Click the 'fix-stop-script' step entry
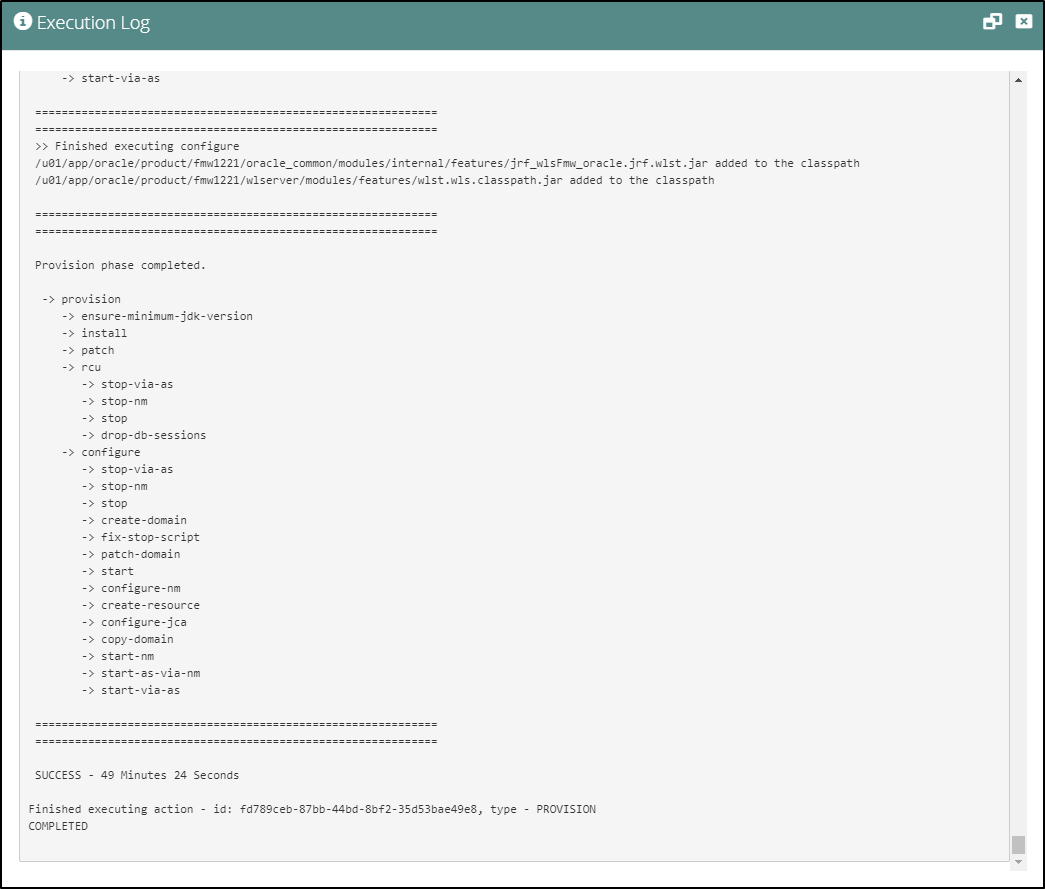Image resolution: width=1045 pixels, height=889 pixels. (150, 537)
